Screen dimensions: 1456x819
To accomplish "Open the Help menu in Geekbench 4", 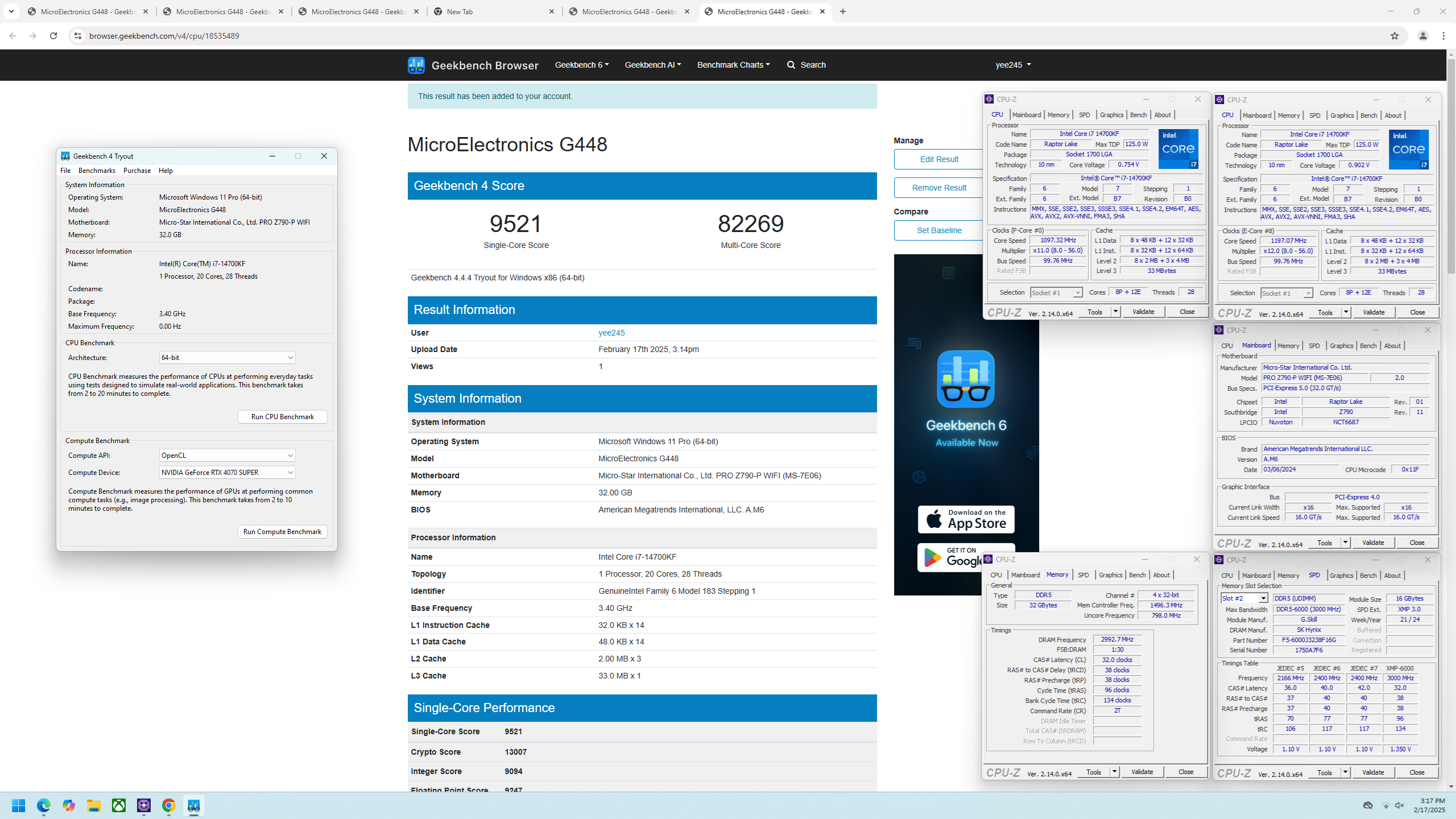I will click(x=166, y=171).
